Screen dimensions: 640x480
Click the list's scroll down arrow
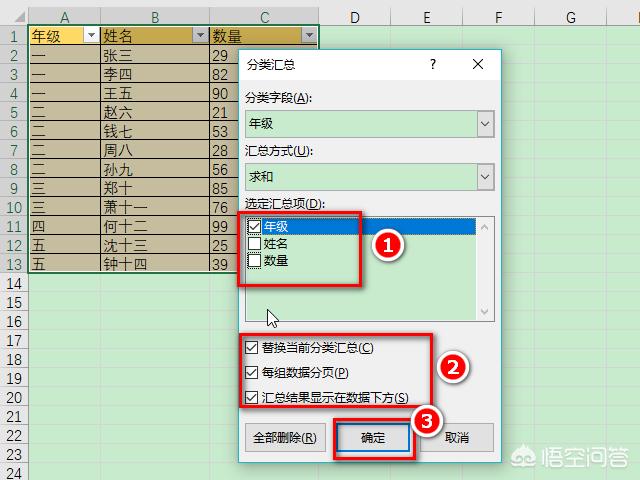click(485, 311)
